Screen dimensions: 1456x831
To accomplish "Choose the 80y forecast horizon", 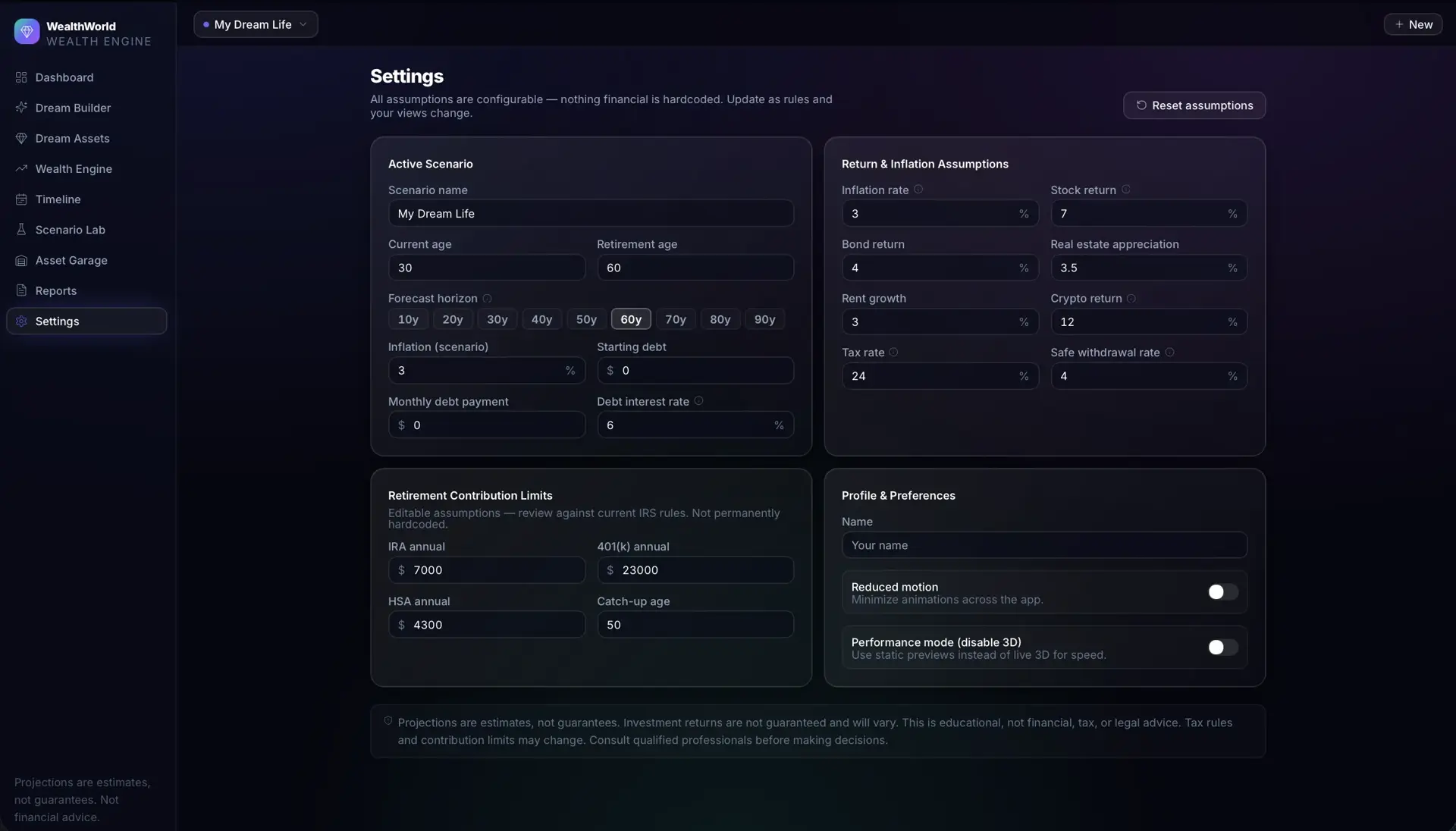I will (x=720, y=319).
